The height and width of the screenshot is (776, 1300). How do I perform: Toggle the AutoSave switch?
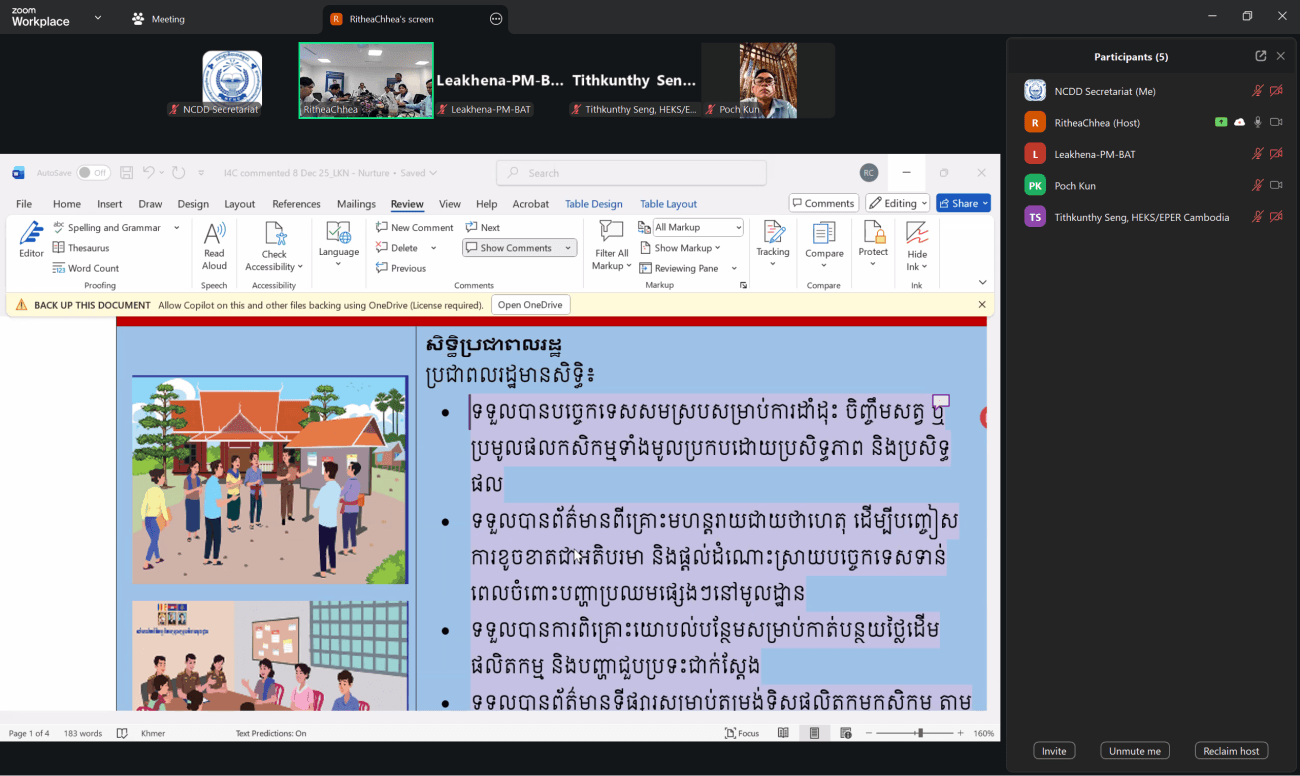93,173
